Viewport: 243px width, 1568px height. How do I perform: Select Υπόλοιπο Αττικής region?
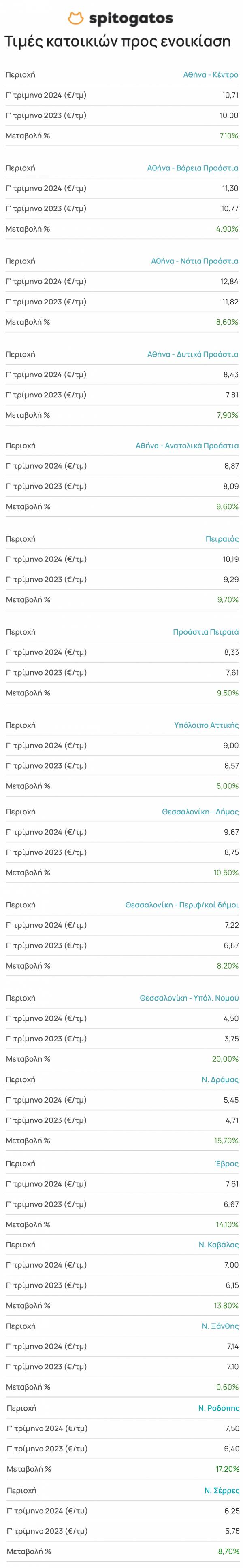tap(206, 725)
